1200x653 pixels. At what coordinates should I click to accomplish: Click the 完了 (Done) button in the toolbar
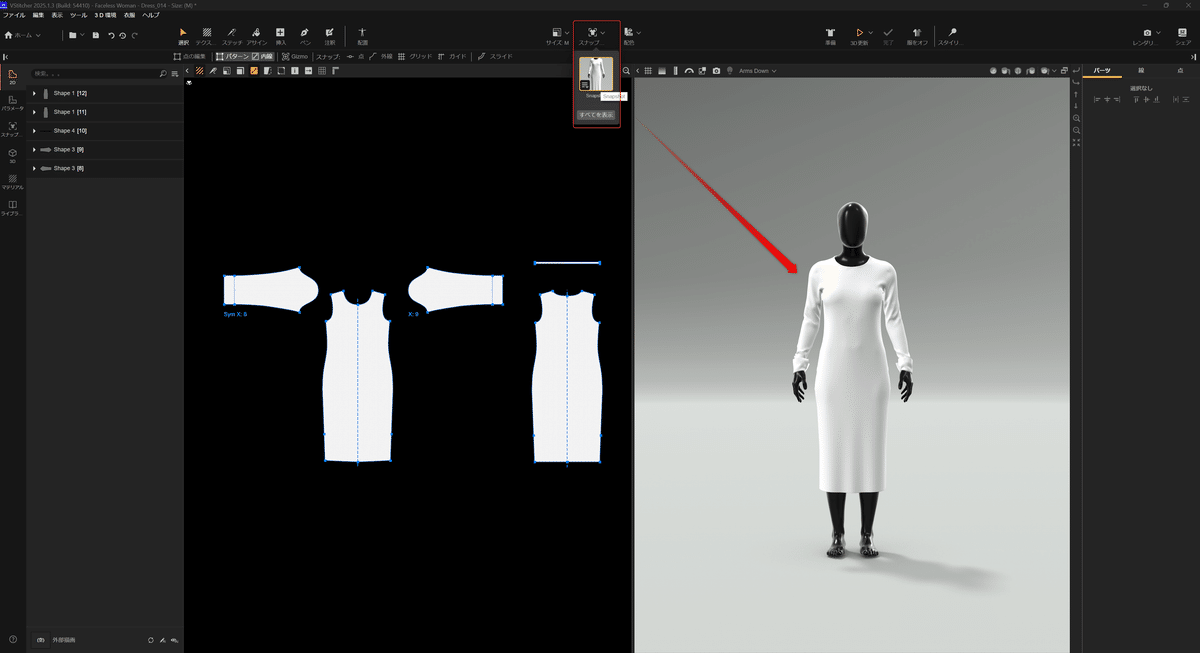(x=886, y=35)
